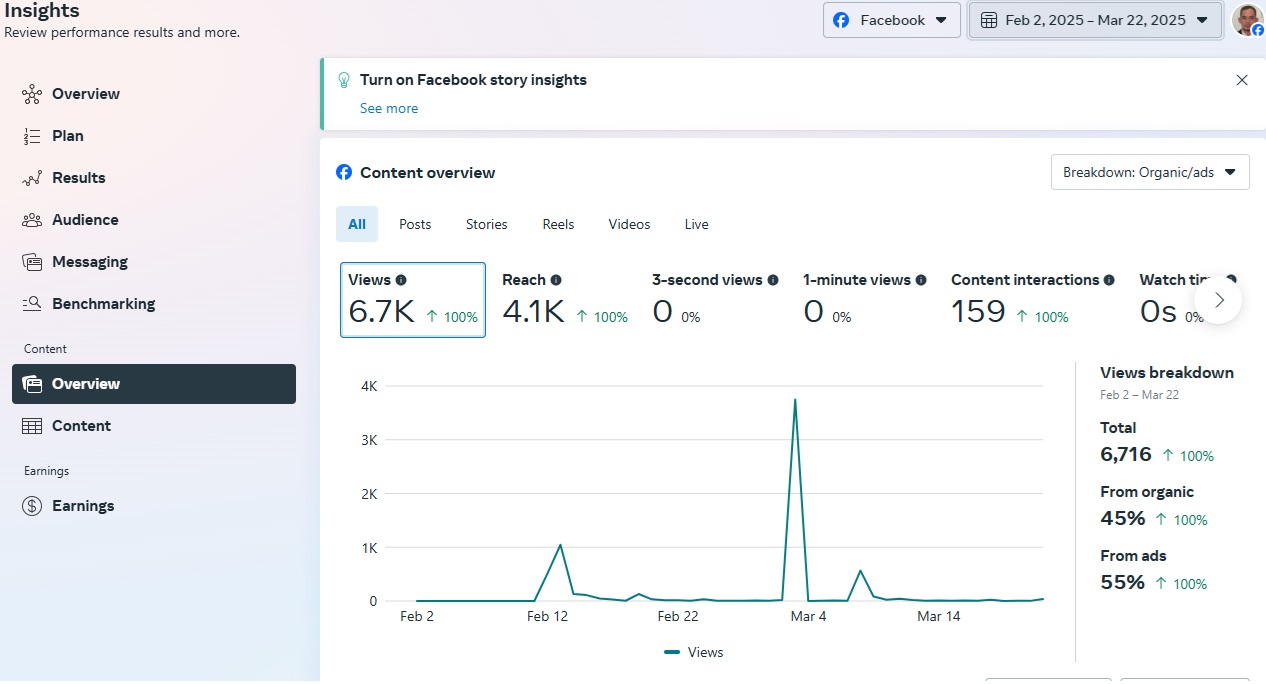Screen dimensions: 1266x684
Task: Open Content table in the sidebar
Action: point(81,426)
